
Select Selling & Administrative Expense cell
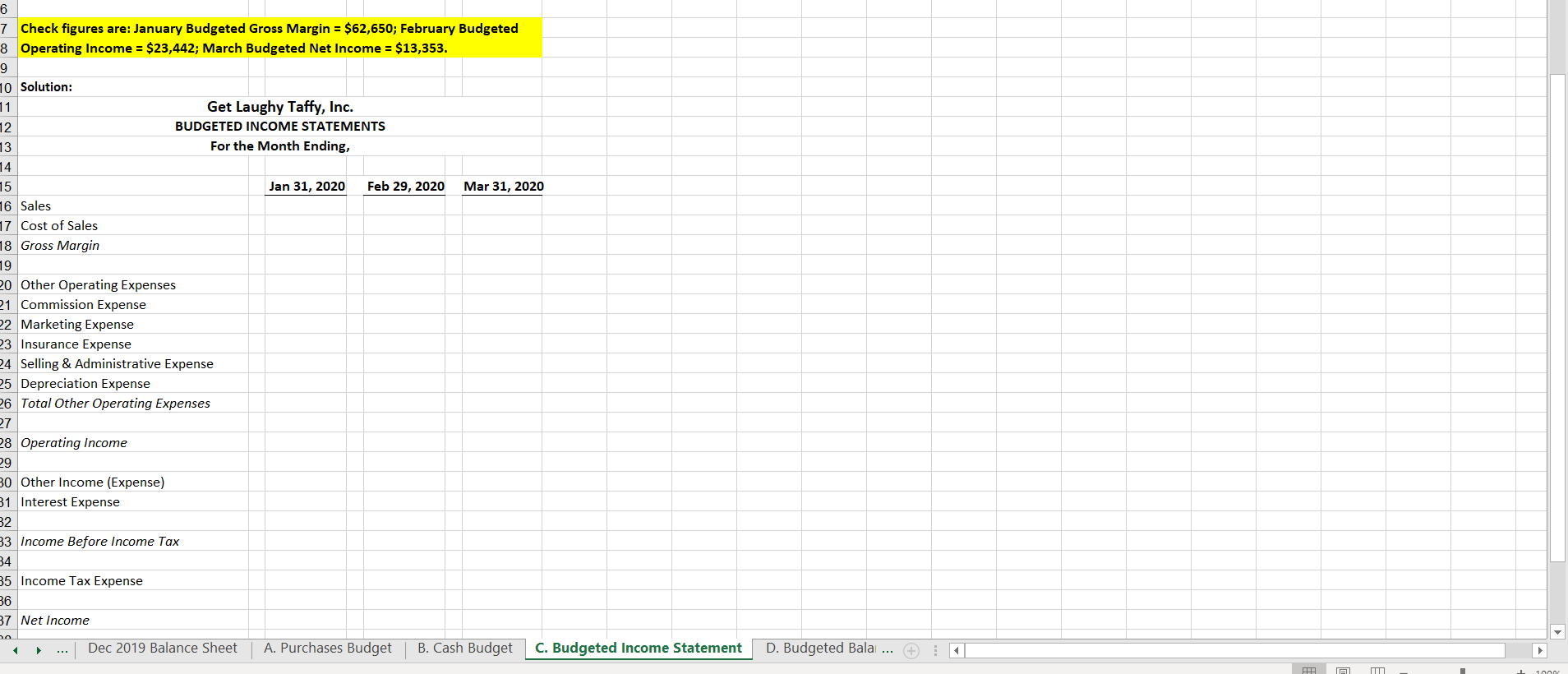click(x=133, y=363)
